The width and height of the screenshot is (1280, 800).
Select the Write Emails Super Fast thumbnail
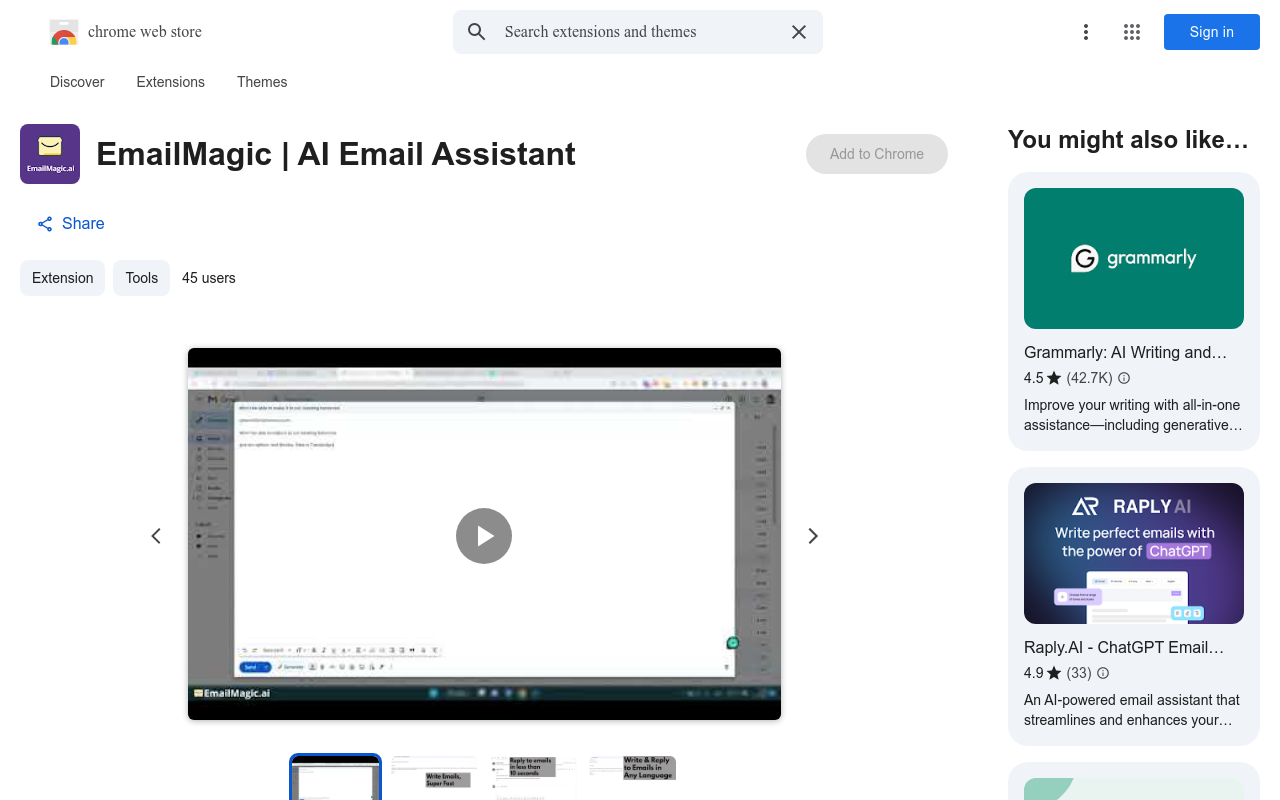click(434, 778)
